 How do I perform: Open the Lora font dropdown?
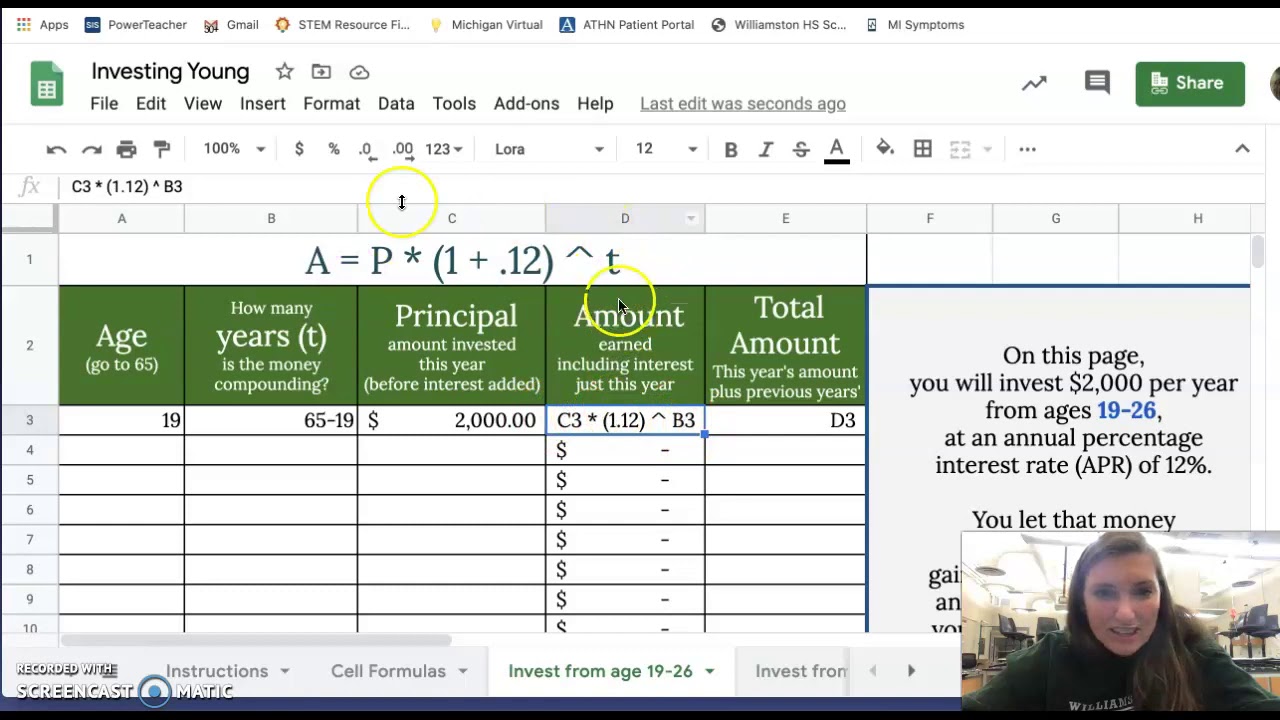549,149
